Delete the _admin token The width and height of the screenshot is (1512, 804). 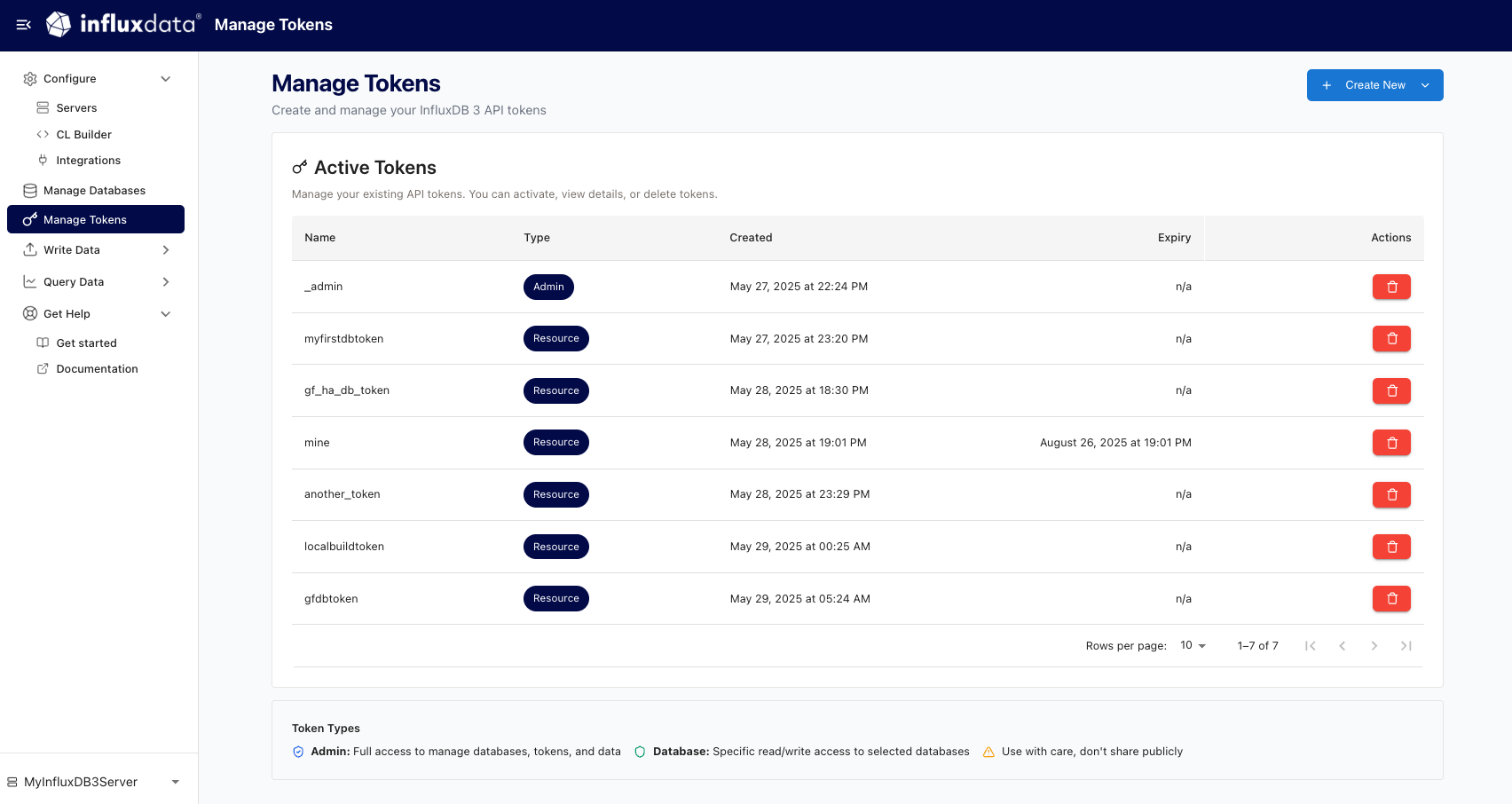click(1391, 287)
